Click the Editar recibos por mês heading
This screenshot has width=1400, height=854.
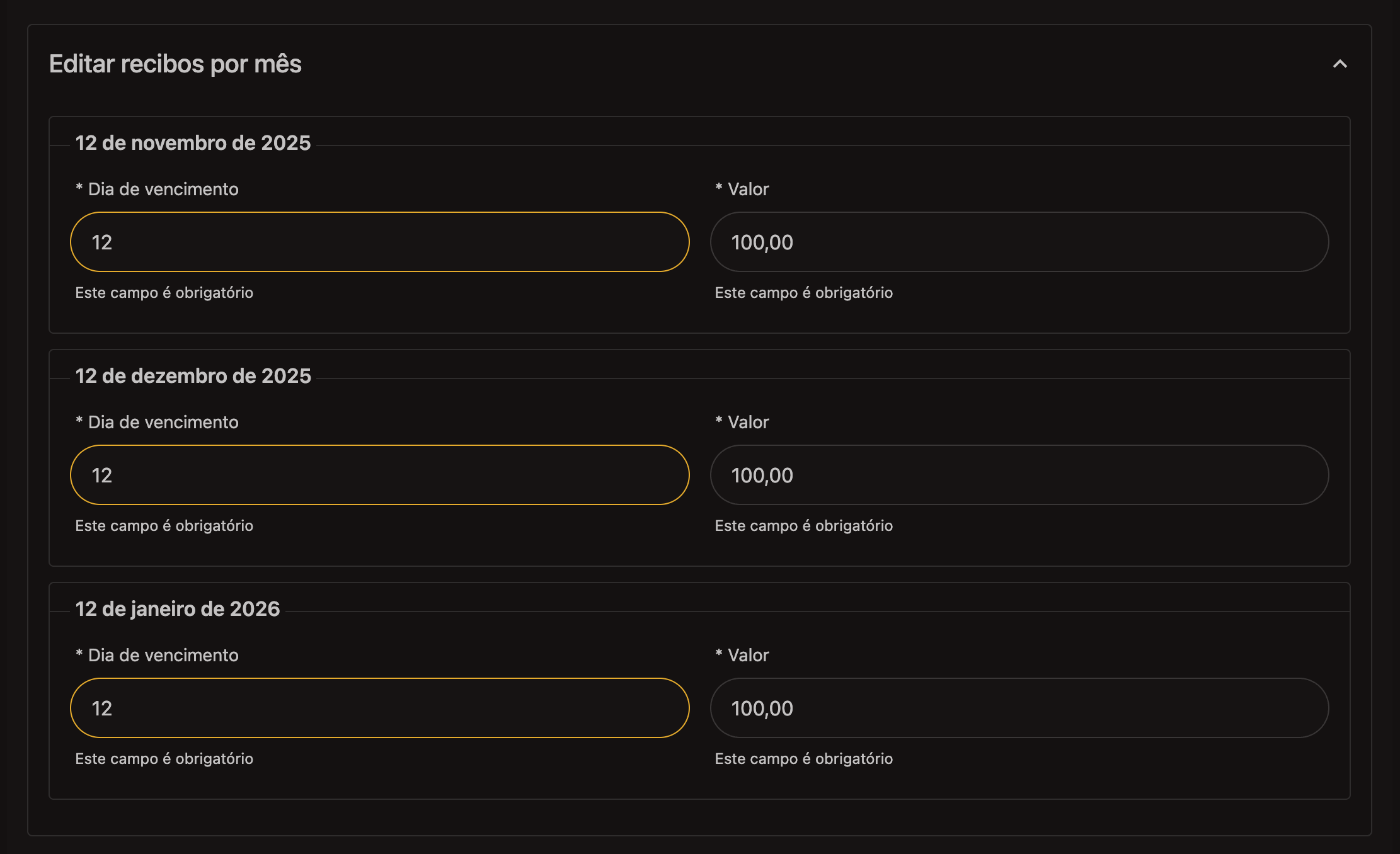(x=175, y=64)
